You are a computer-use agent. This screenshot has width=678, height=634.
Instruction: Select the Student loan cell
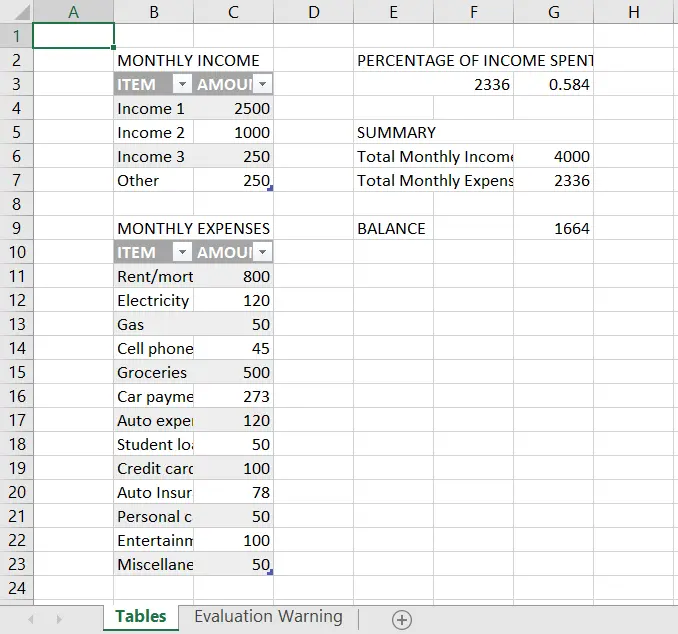coord(154,444)
